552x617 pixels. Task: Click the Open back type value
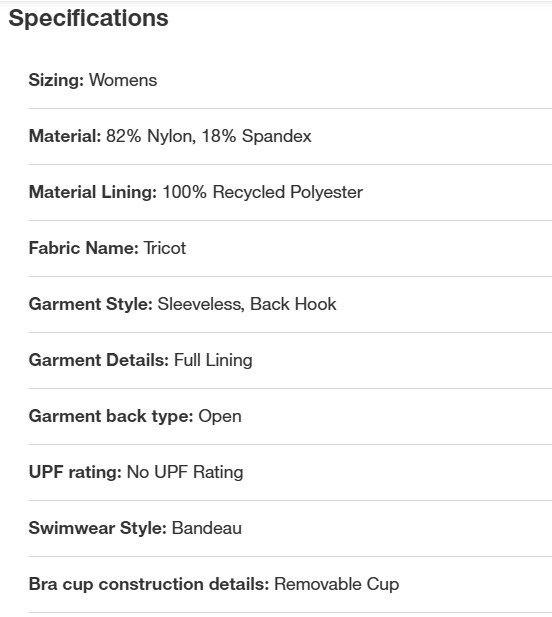[220, 417]
